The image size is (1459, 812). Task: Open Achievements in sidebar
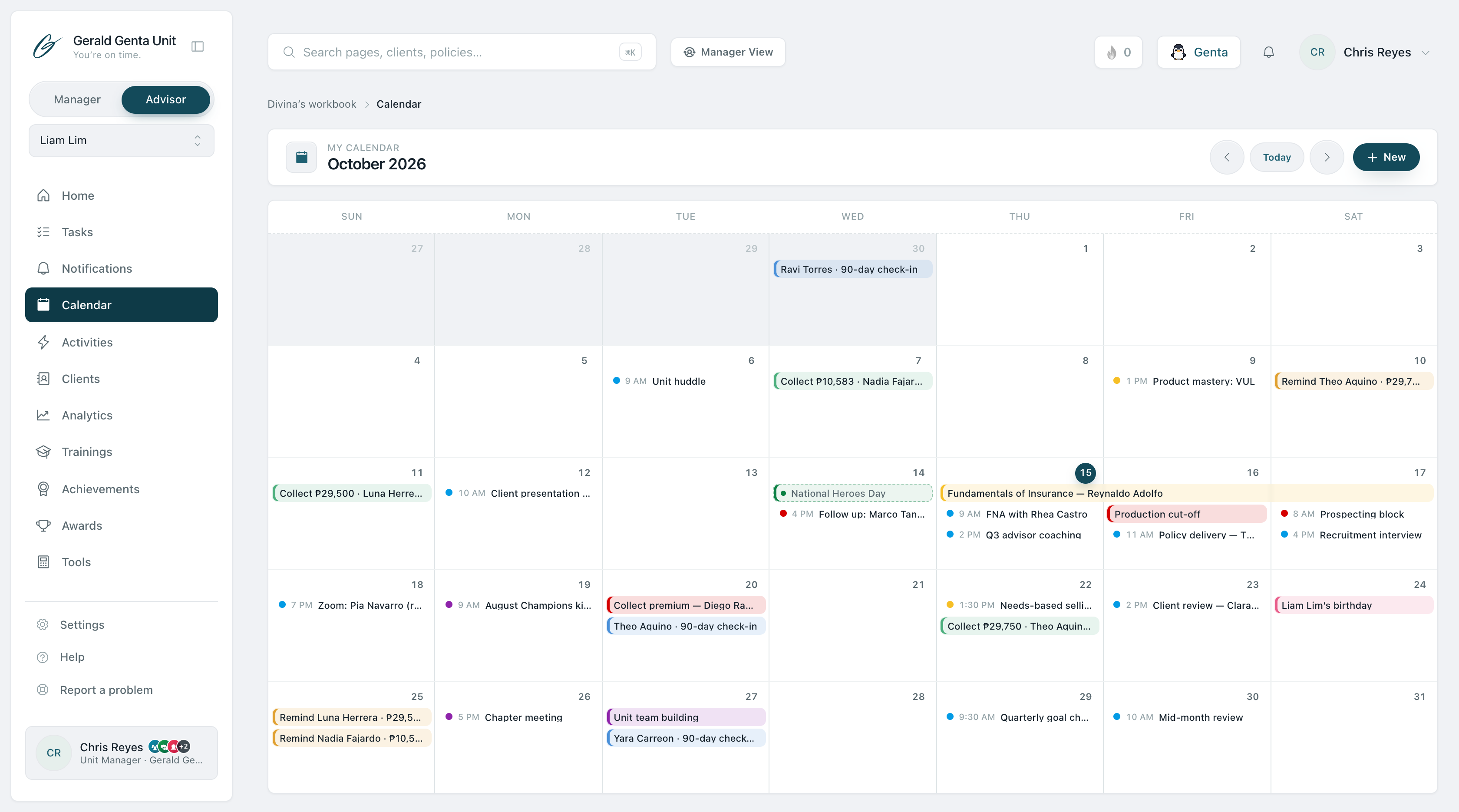(x=121, y=489)
